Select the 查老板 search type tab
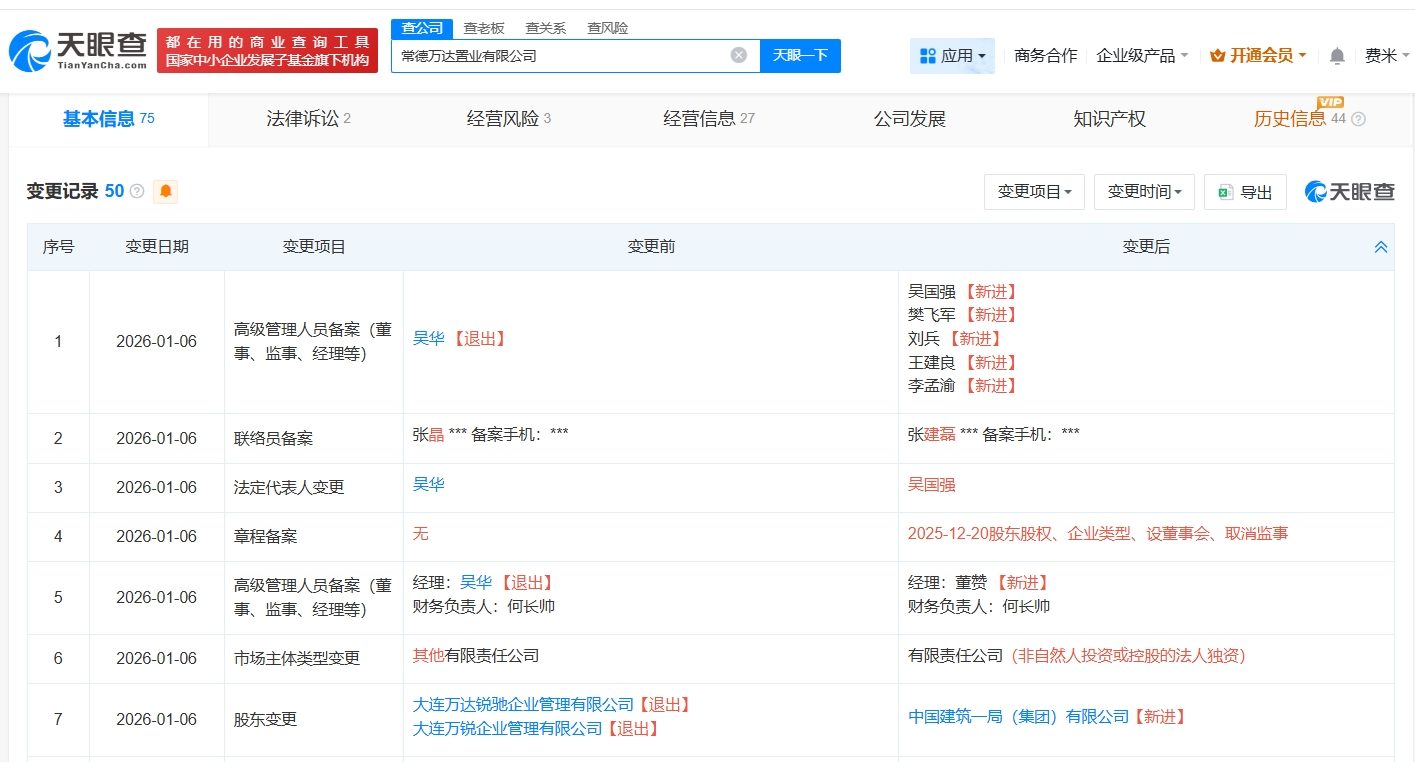 [x=484, y=28]
